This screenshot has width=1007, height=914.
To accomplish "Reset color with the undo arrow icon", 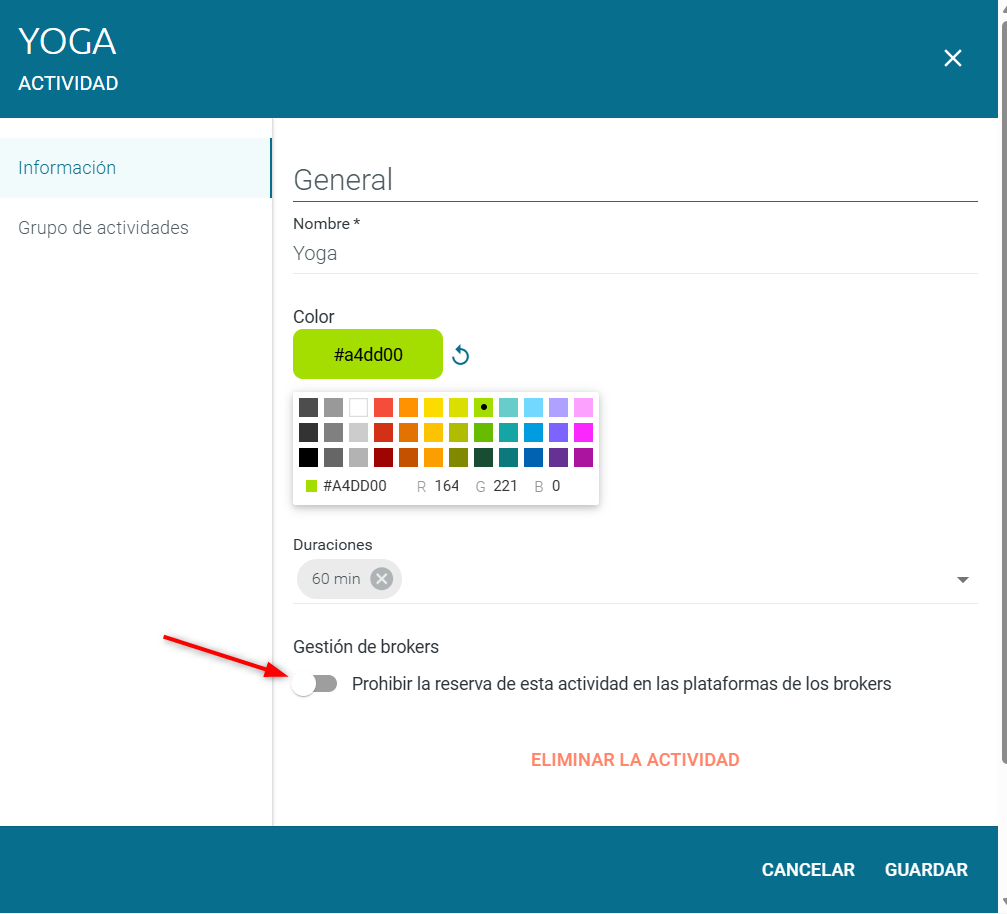I will pyautogui.click(x=460, y=355).
